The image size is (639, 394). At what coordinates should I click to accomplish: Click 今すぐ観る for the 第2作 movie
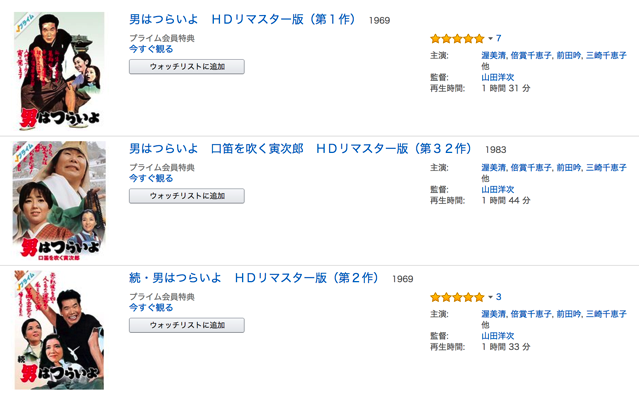tap(151, 308)
